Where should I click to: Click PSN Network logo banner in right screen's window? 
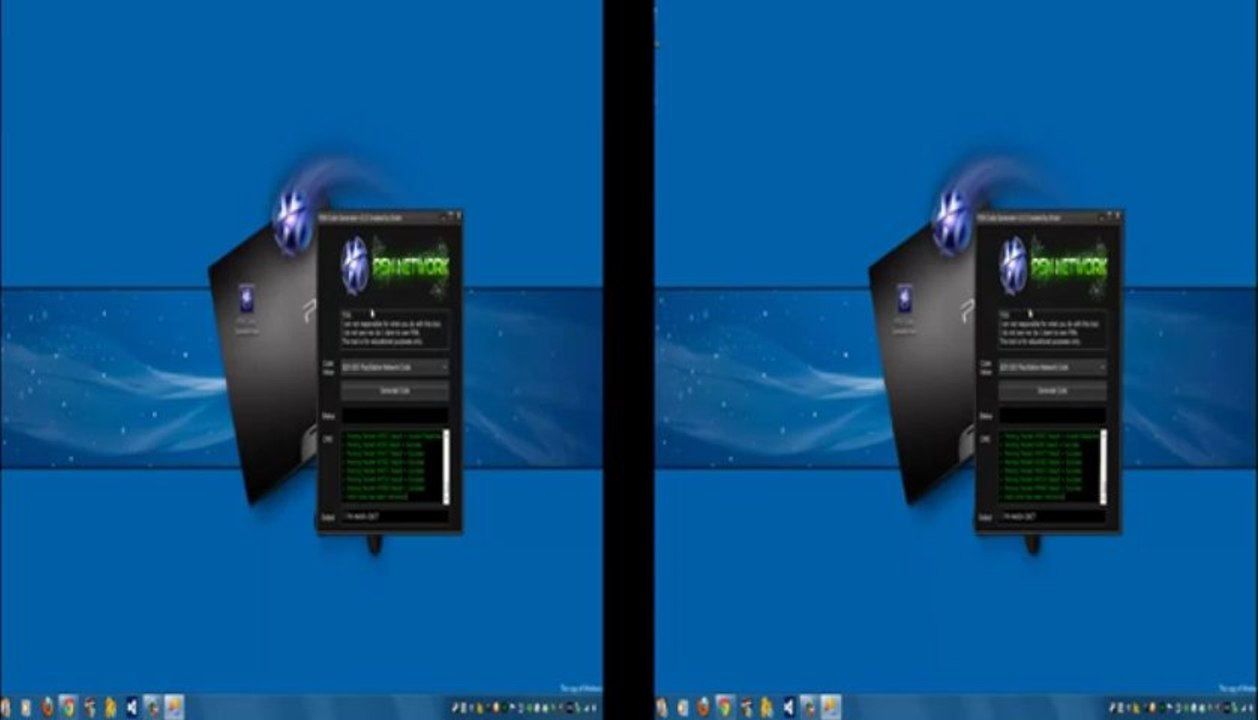pos(1053,267)
